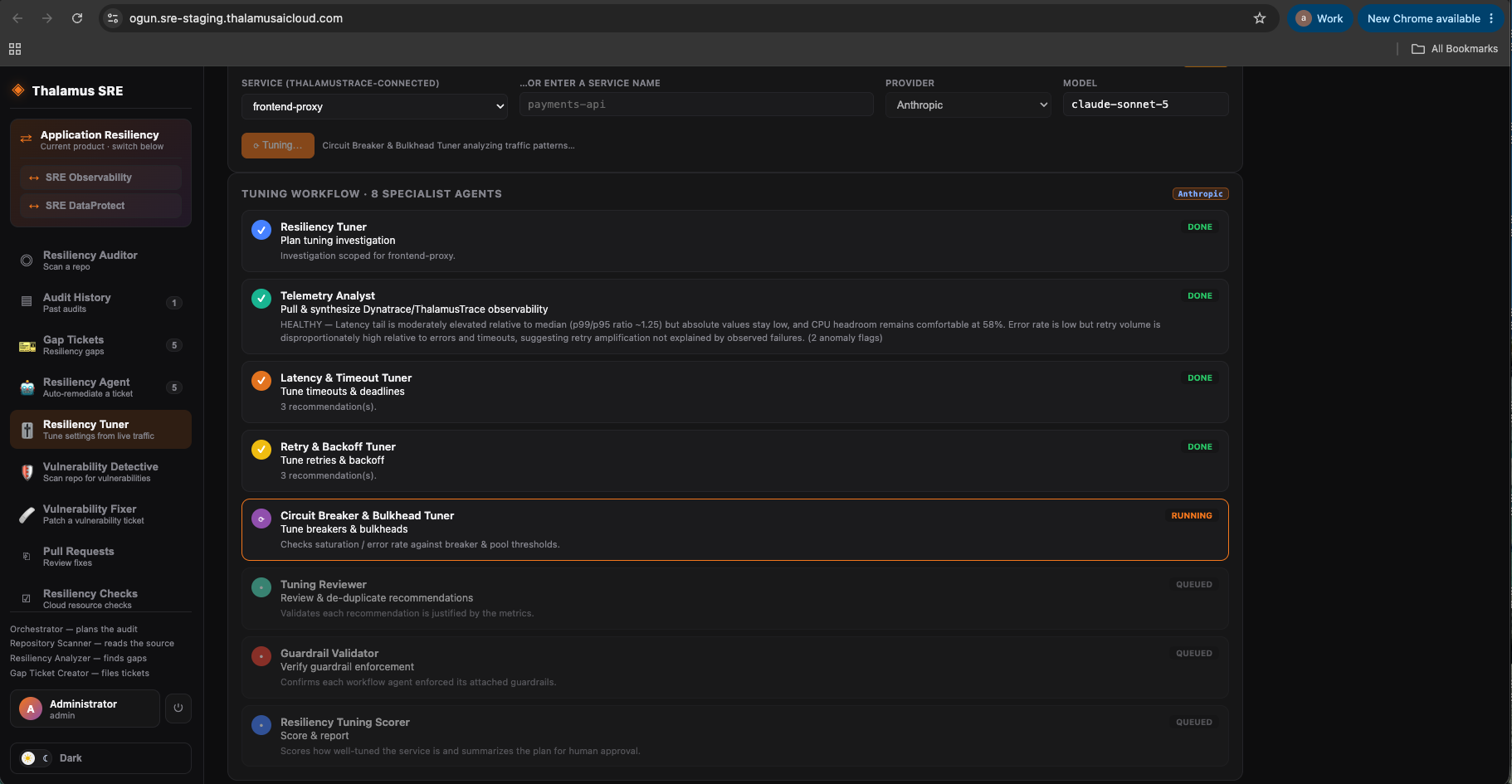Click the Pull Requests icon
Viewport: 1512px width, 784px height.
pos(27,557)
